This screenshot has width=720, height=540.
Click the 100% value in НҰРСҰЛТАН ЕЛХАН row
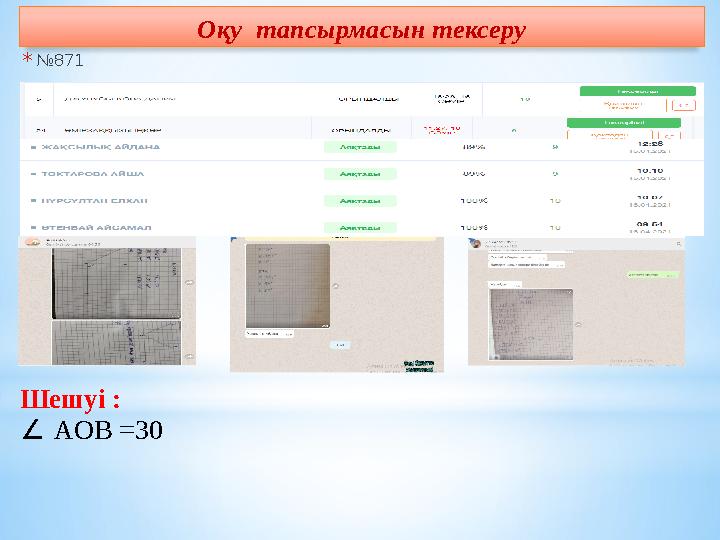pyautogui.click(x=474, y=201)
